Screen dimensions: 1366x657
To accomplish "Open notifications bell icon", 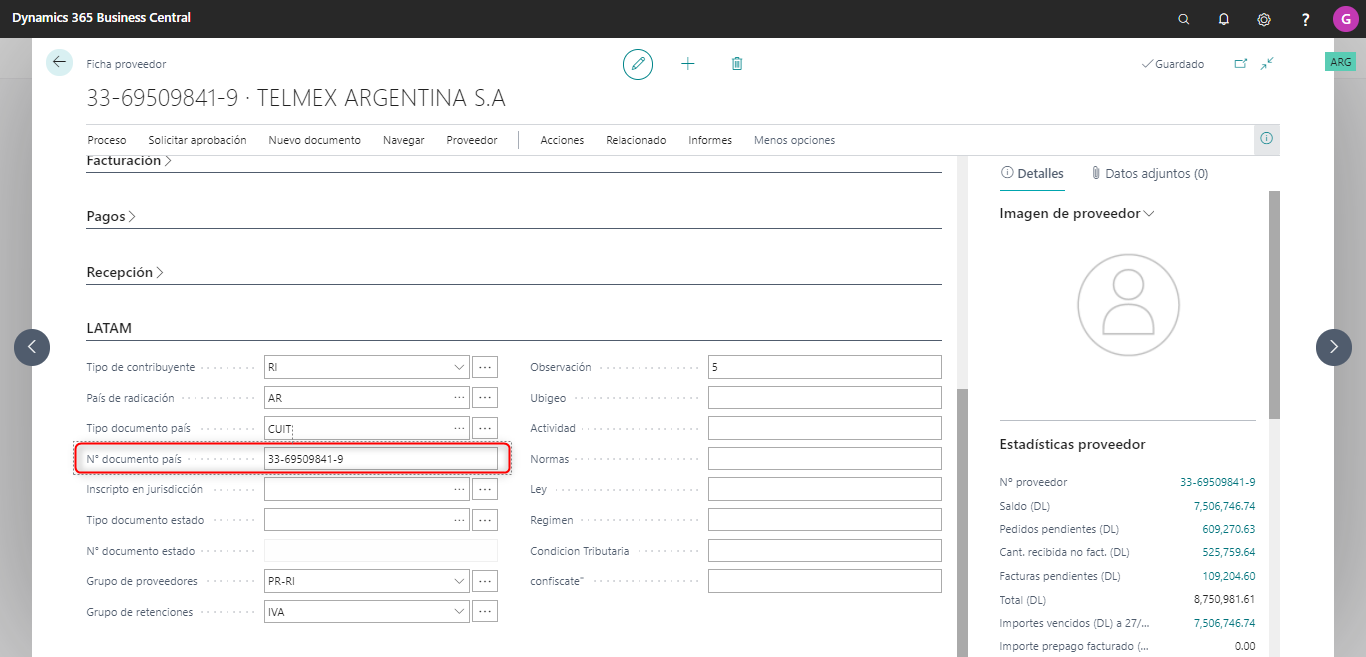I will tap(1224, 19).
